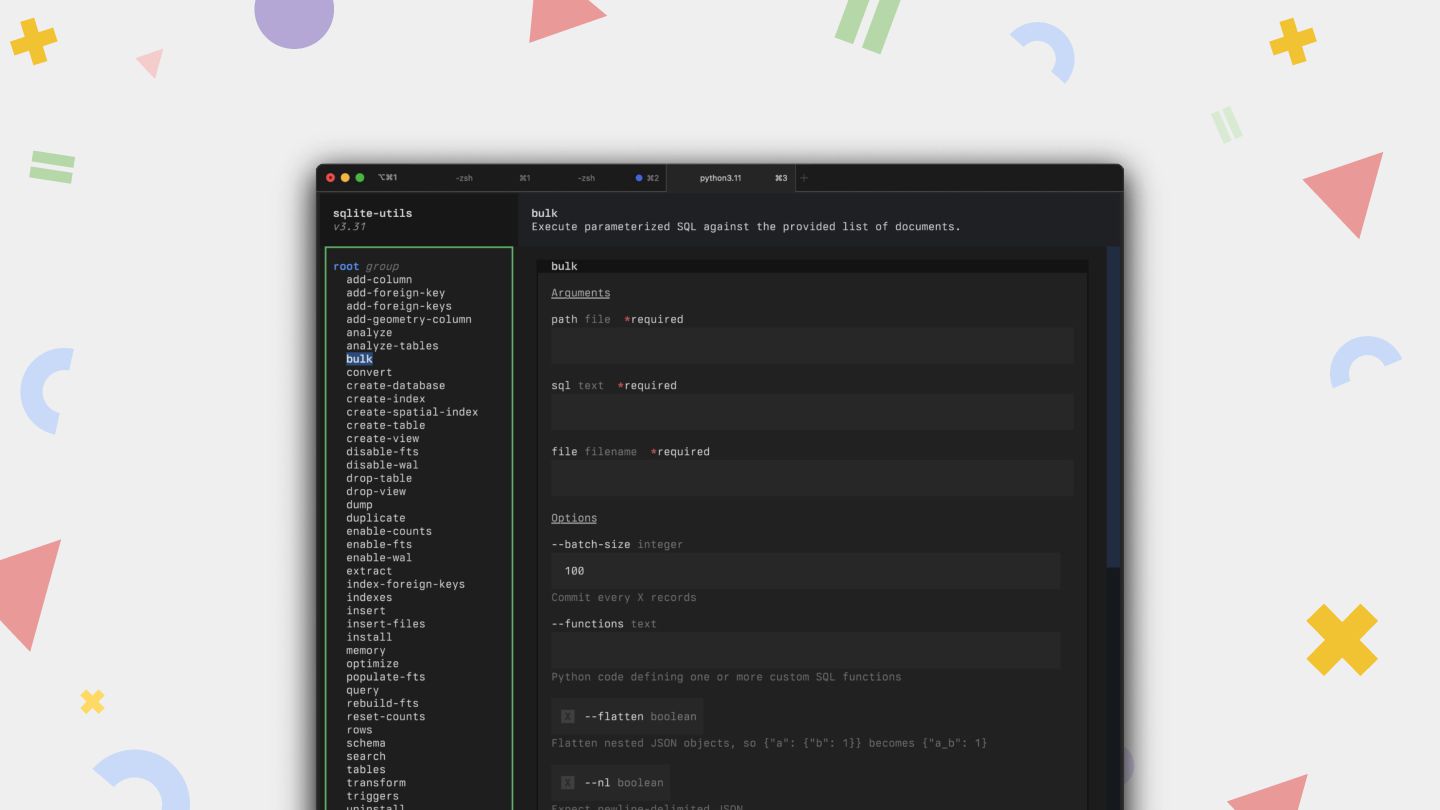Select the add-foreign-keys command (plural)
Viewport: 1440px width, 810px height.
click(x=399, y=306)
